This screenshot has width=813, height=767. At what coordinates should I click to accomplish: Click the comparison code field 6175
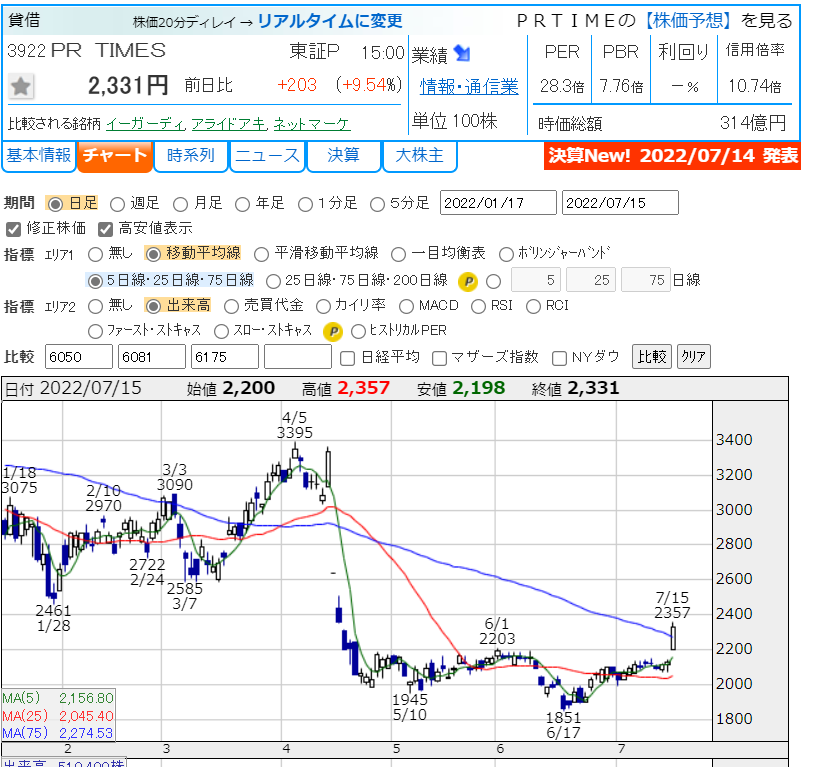[225, 357]
